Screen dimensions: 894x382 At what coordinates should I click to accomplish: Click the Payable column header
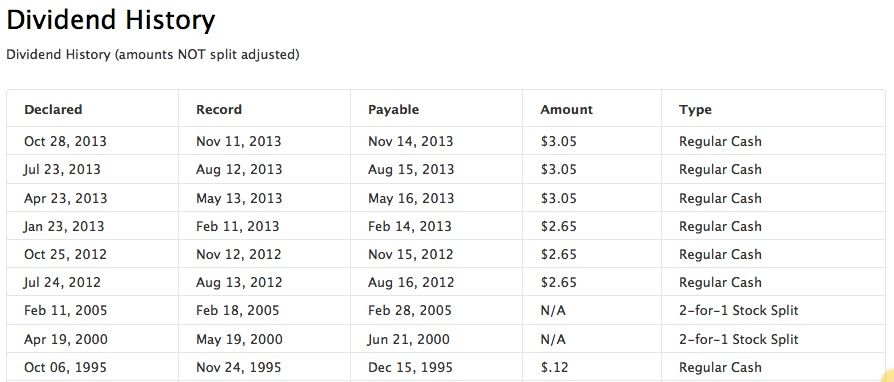[393, 109]
